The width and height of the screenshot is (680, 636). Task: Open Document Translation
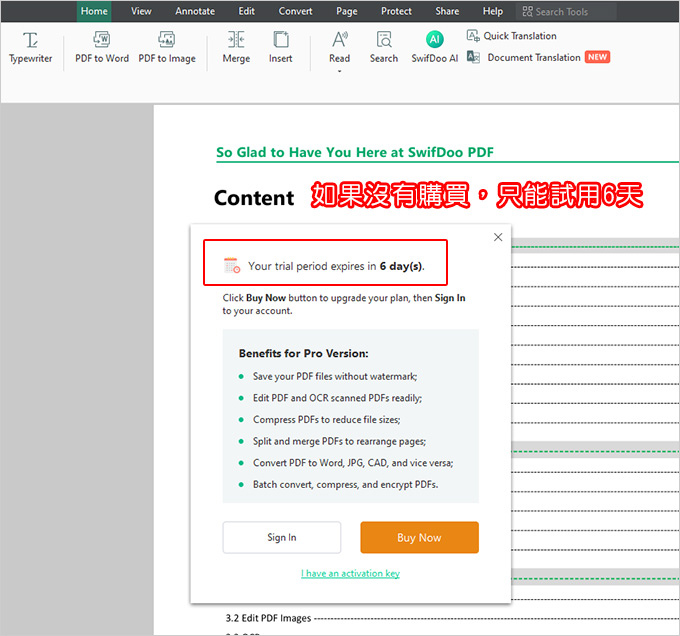[x=538, y=57]
